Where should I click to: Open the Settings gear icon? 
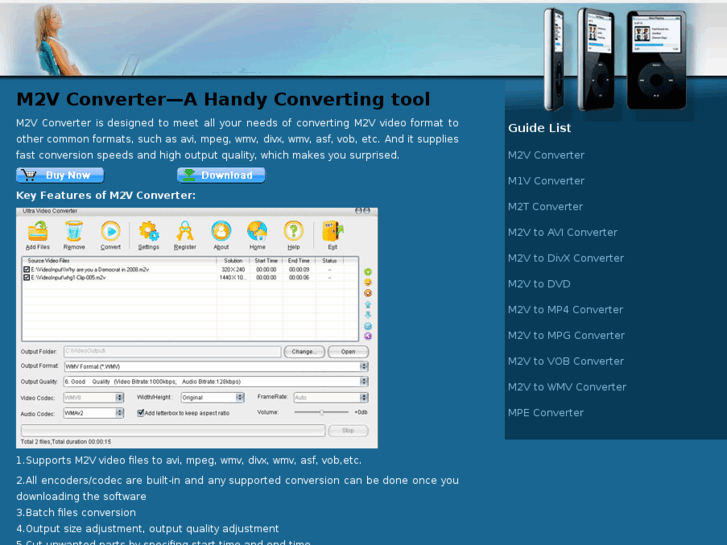(x=149, y=231)
